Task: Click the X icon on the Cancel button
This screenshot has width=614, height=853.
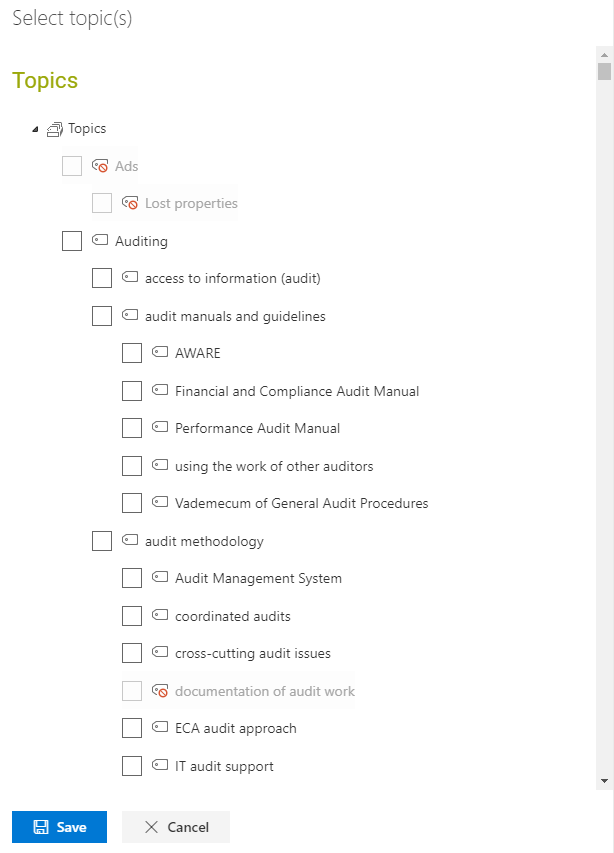Action: (x=151, y=827)
